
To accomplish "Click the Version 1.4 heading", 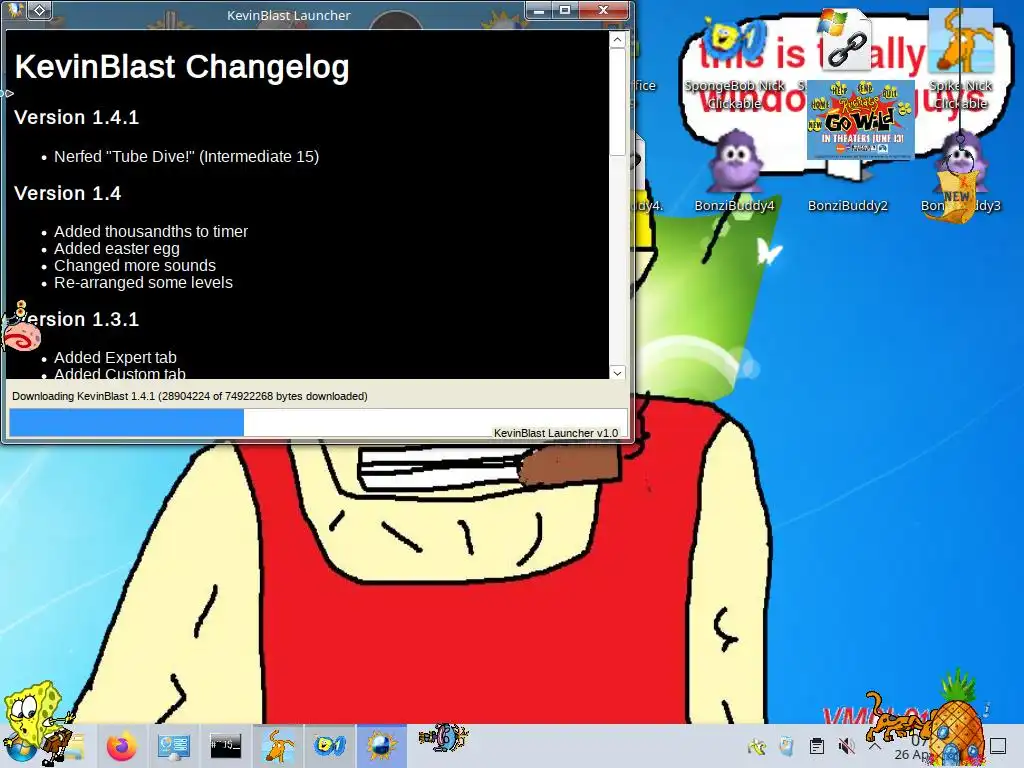I will (x=67, y=193).
